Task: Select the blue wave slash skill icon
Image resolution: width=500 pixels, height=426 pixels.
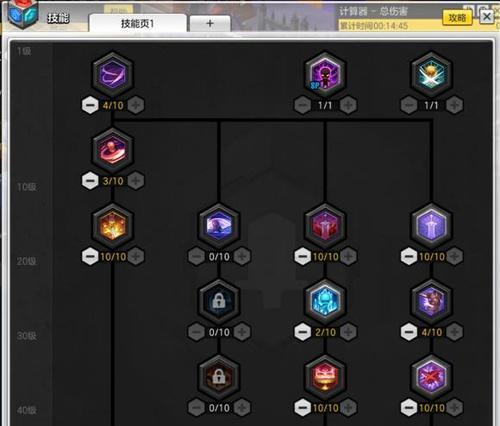Action: coord(219,225)
